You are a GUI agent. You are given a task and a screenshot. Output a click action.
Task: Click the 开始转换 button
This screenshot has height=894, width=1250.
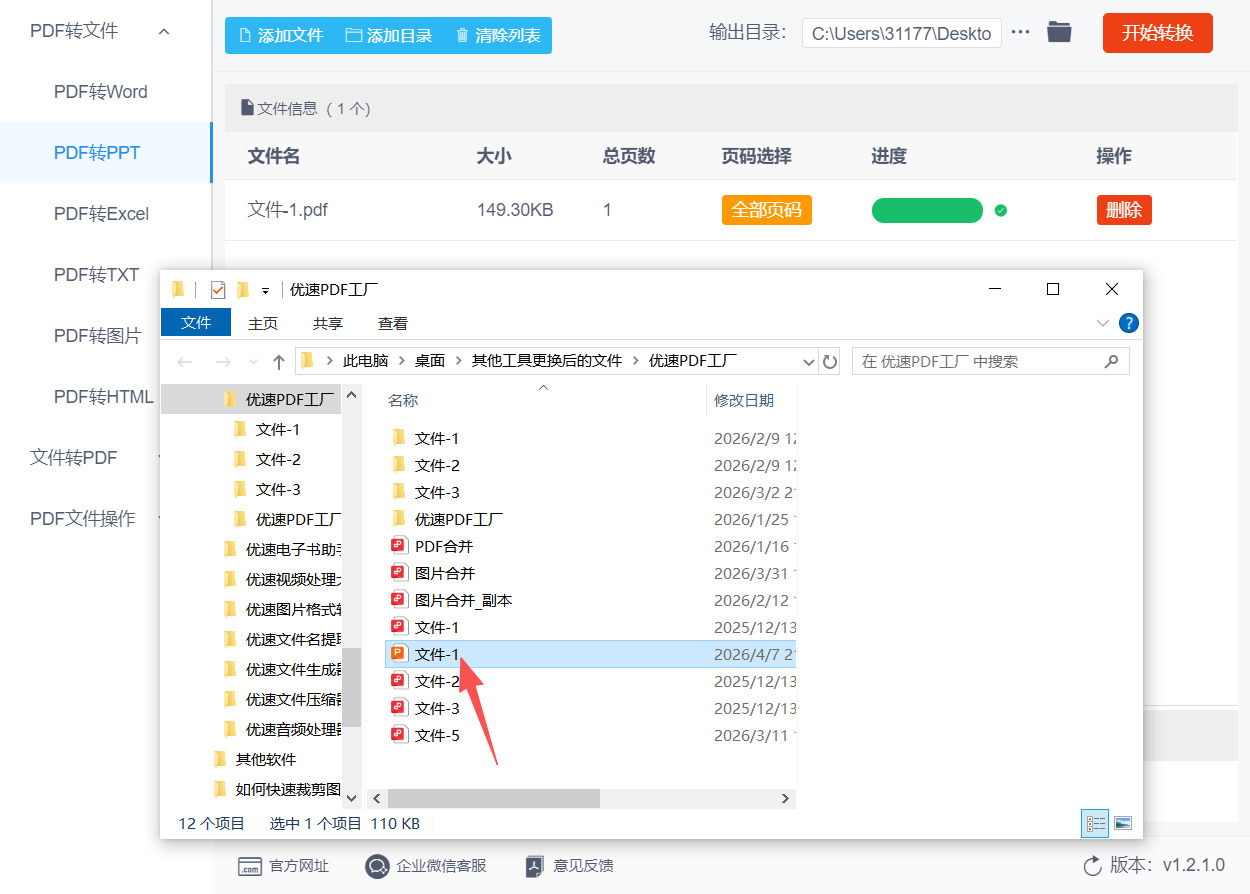click(1157, 33)
